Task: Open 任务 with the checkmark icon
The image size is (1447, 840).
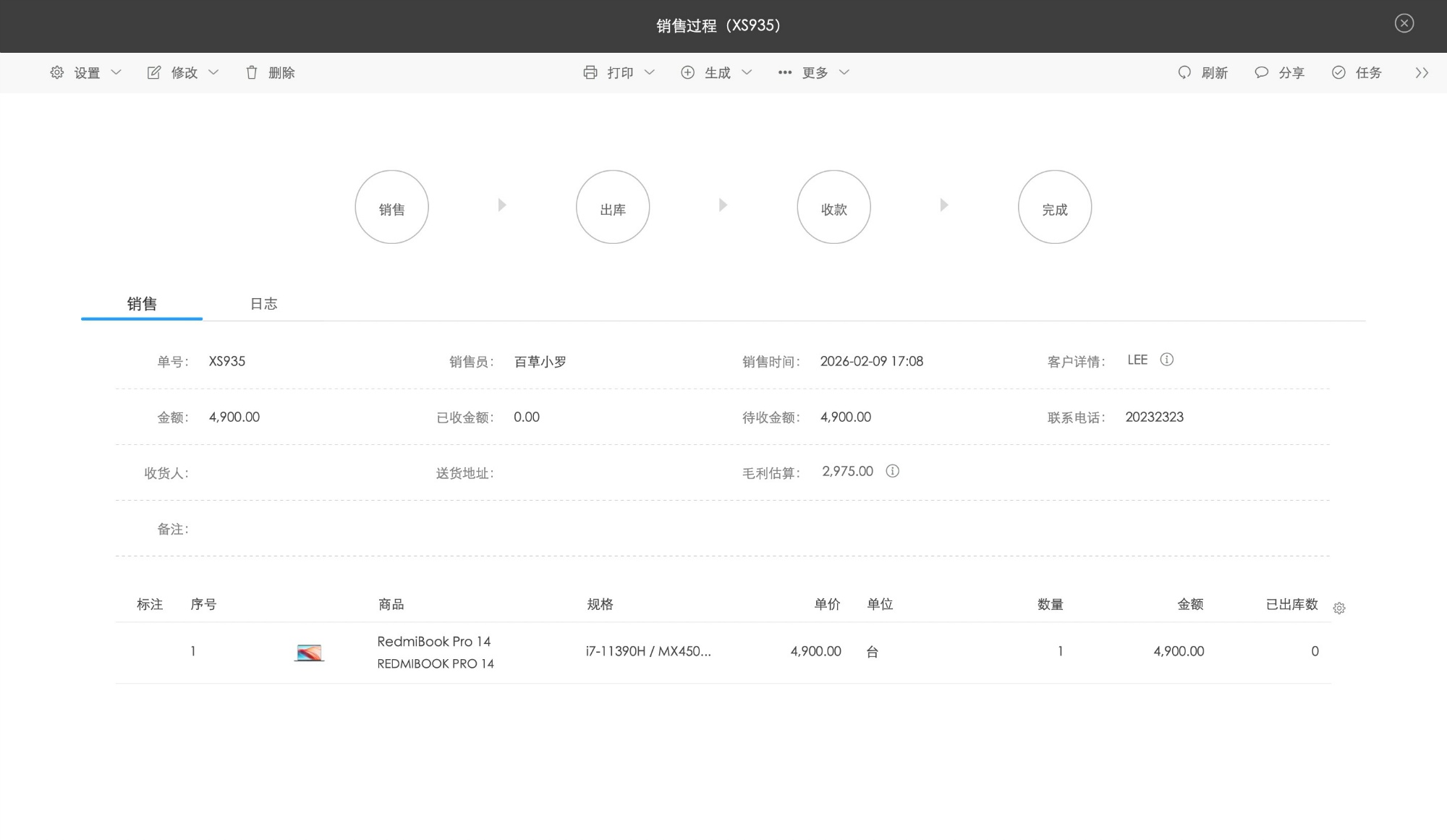Action: click(1338, 72)
